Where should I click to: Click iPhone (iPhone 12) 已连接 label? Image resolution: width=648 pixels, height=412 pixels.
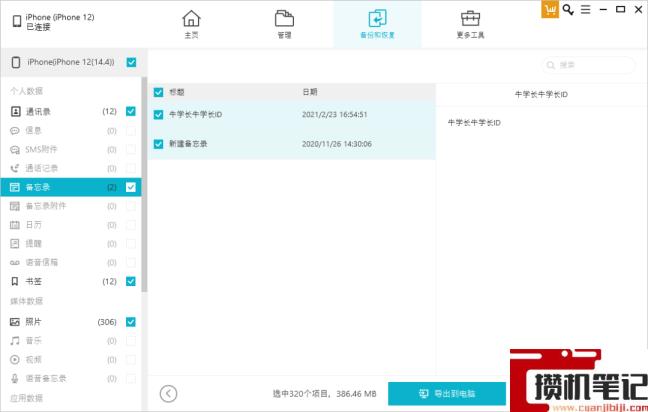point(60,22)
